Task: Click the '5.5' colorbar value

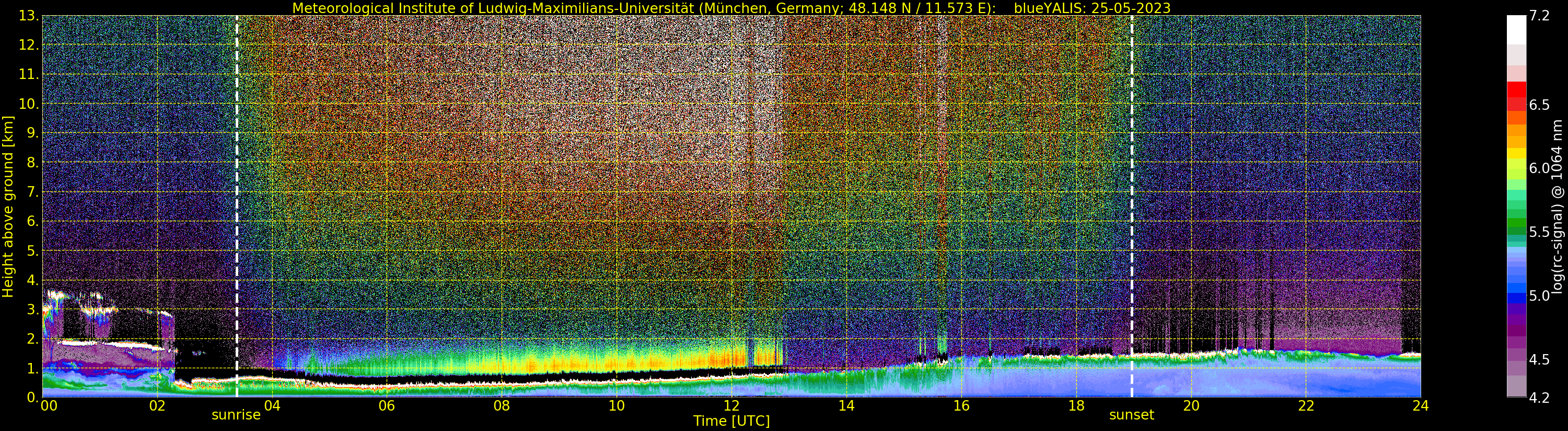Action: click(x=1539, y=232)
